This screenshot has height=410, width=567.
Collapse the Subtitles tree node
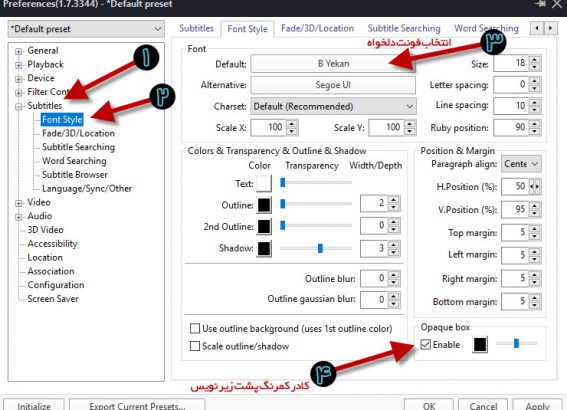[x=18, y=106]
